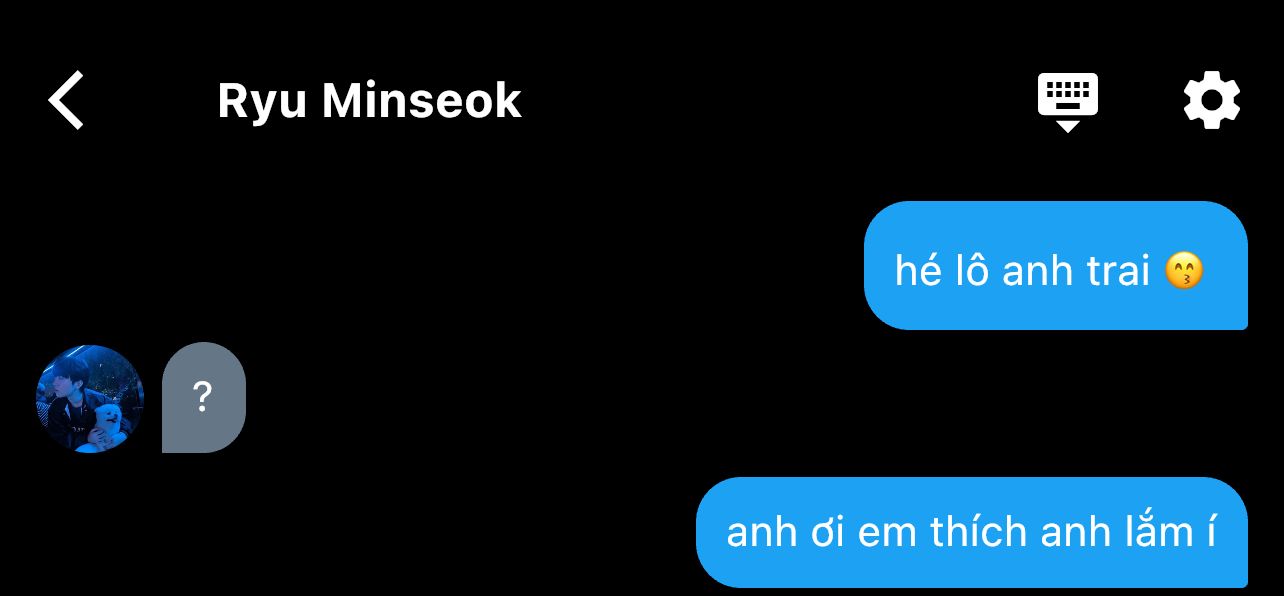Go back using the left arrow
This screenshot has height=596, width=1284.
click(x=66, y=100)
